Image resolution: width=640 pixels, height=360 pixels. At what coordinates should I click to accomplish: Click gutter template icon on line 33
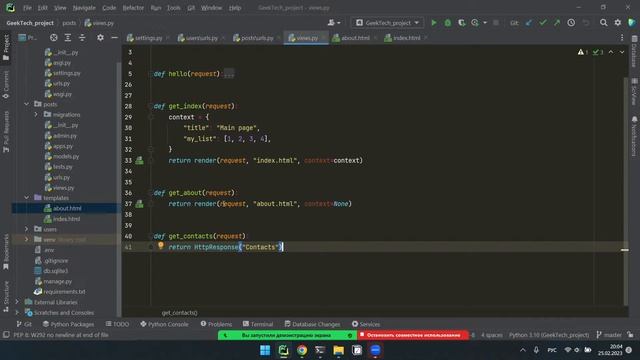click(139, 160)
